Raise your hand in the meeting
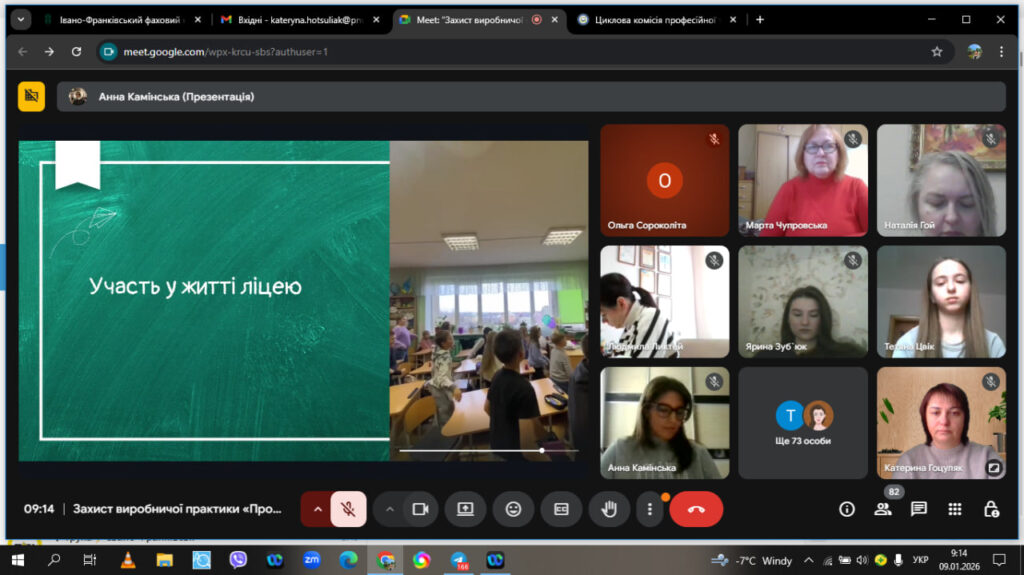The image size is (1024, 575). 609,509
